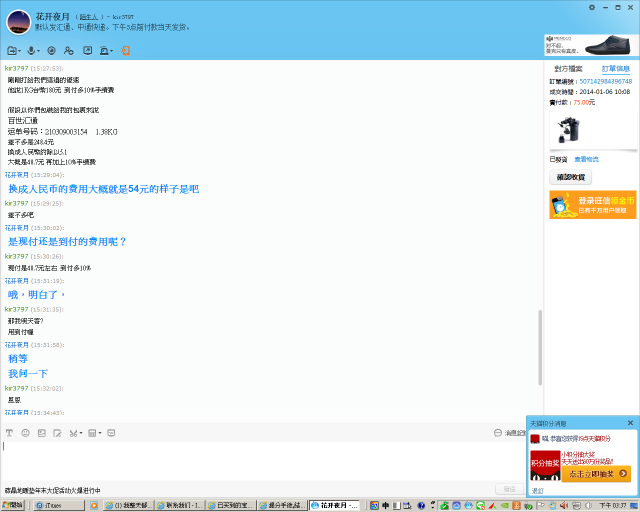Open the message history 消息記錄 button
This screenshot has height=512, width=640.
(x=510, y=433)
